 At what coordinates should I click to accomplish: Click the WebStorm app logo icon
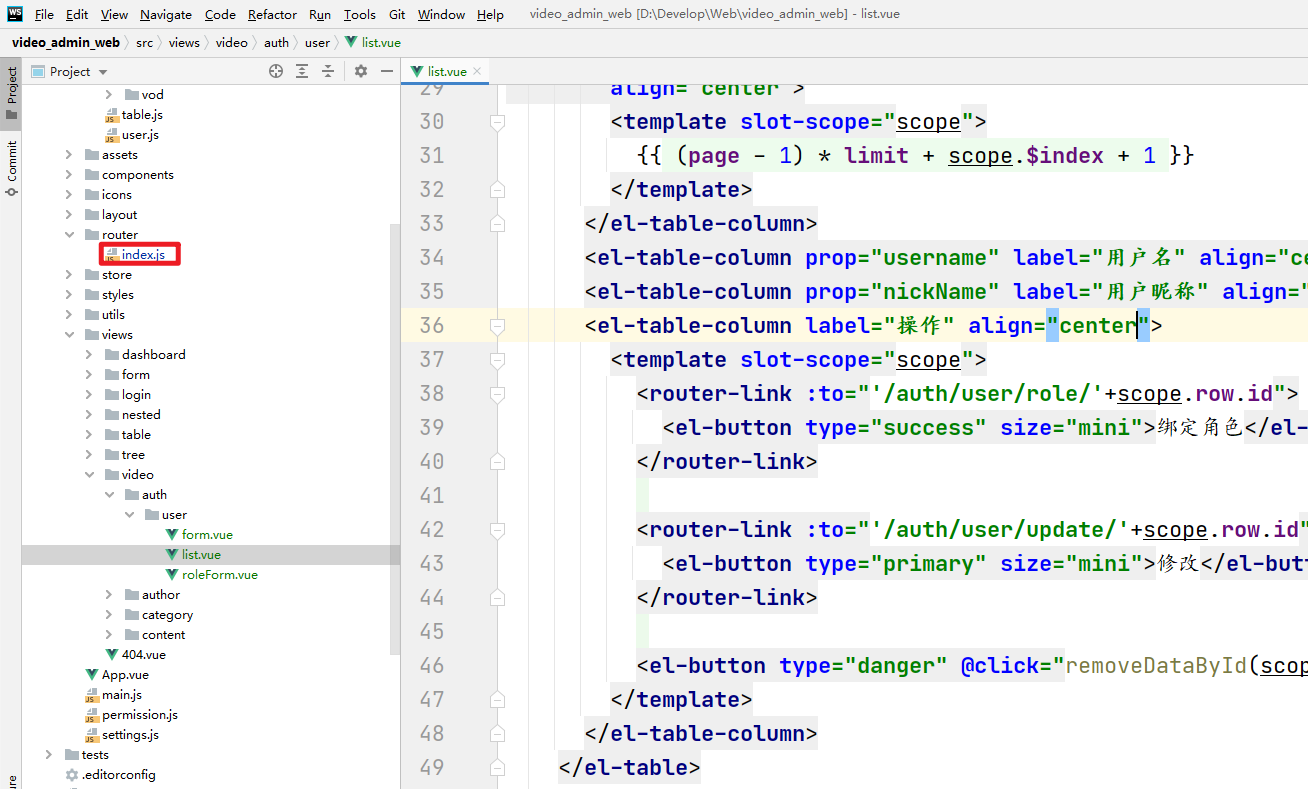click(x=14, y=14)
